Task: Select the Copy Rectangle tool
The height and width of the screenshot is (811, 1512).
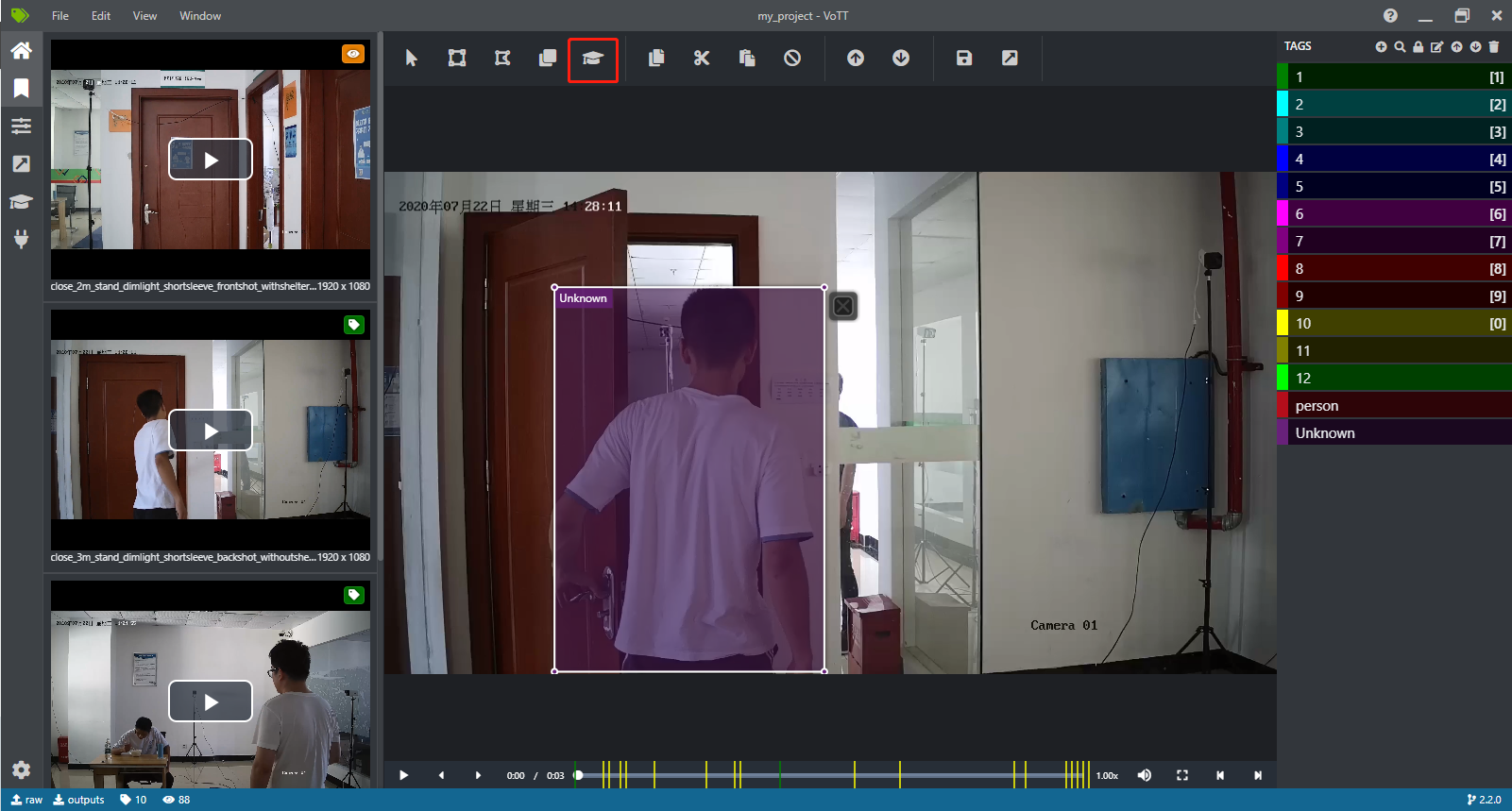Action: [548, 59]
